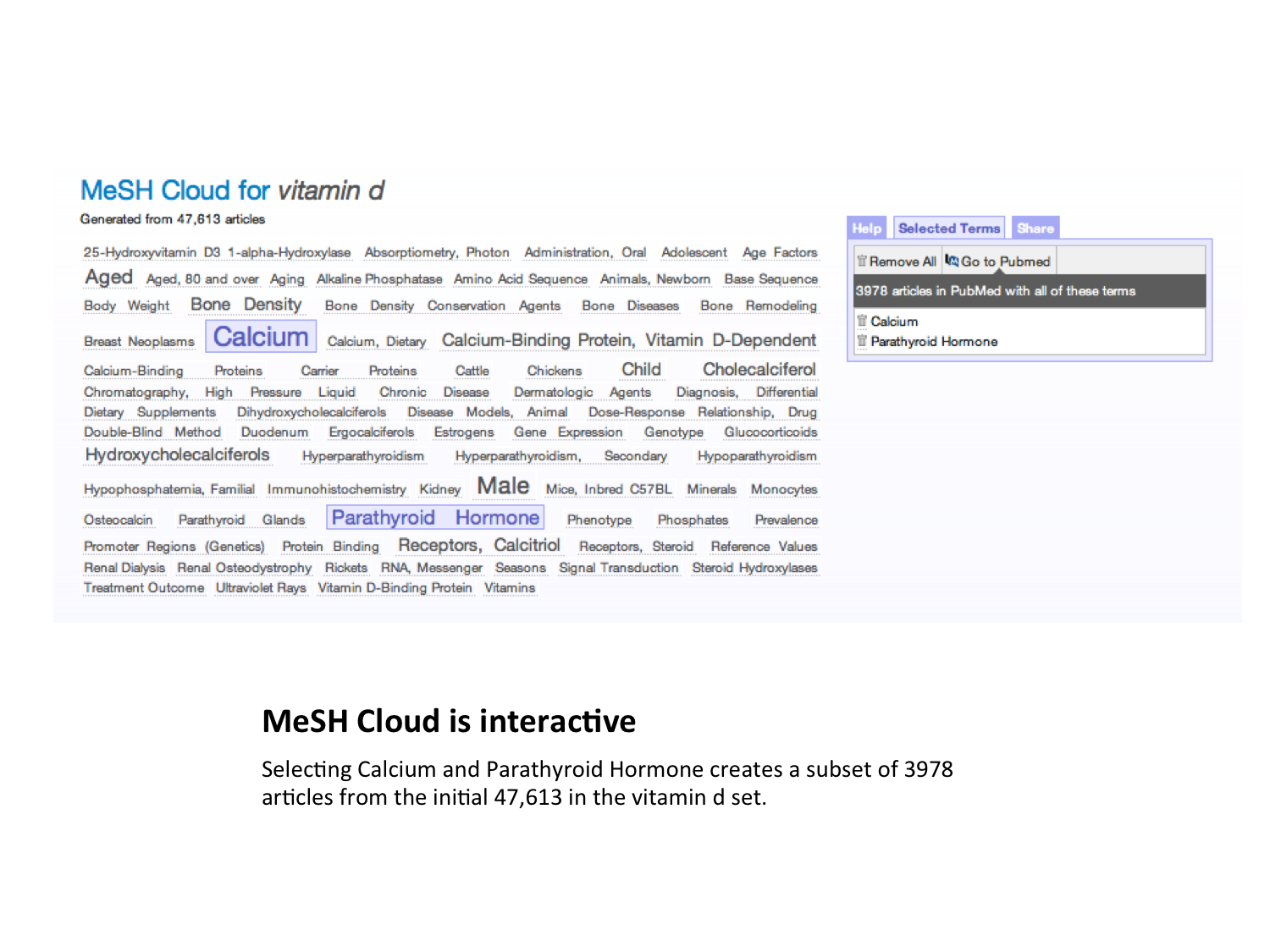1270x952 pixels.
Task: Click Hydroxycholecalciferols term
Action: point(177,454)
